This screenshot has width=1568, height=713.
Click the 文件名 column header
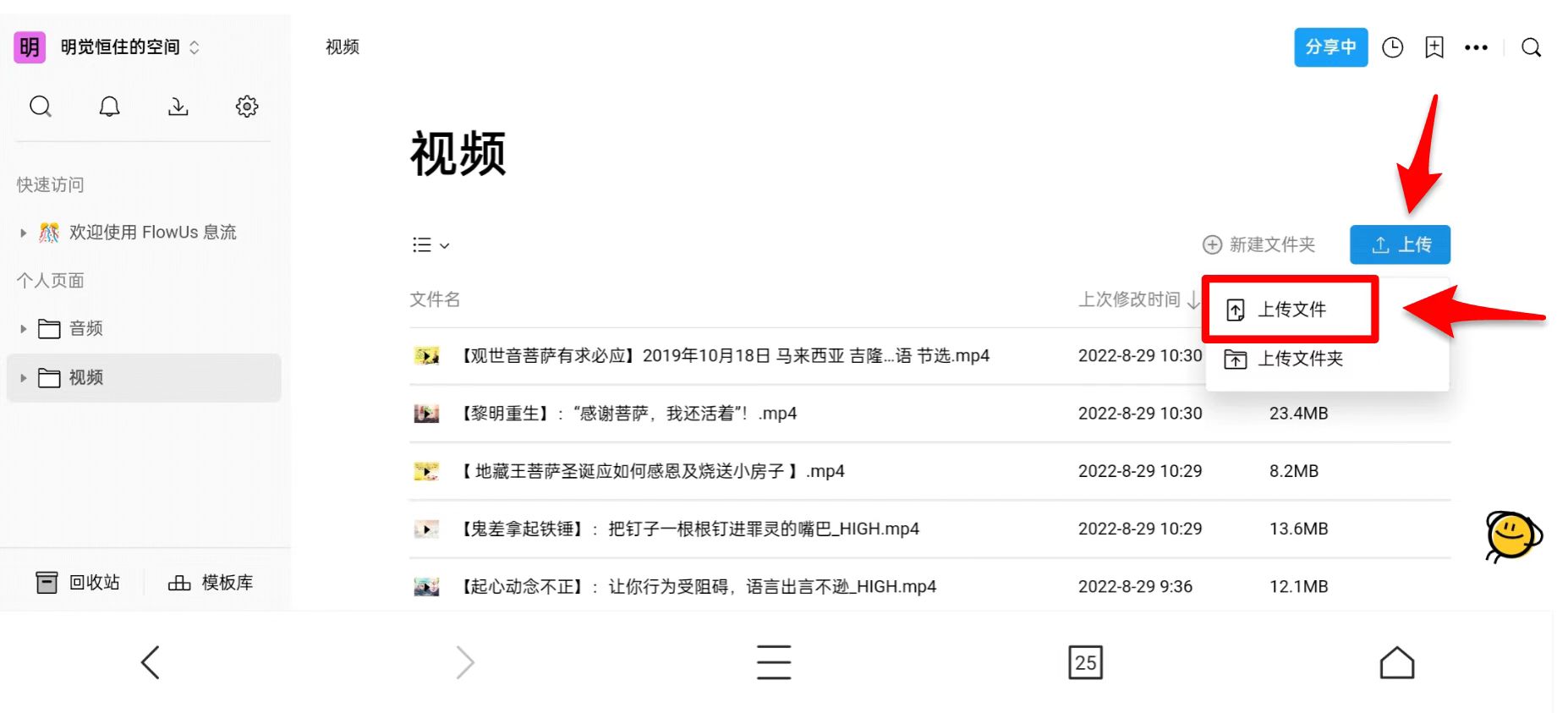coord(435,299)
